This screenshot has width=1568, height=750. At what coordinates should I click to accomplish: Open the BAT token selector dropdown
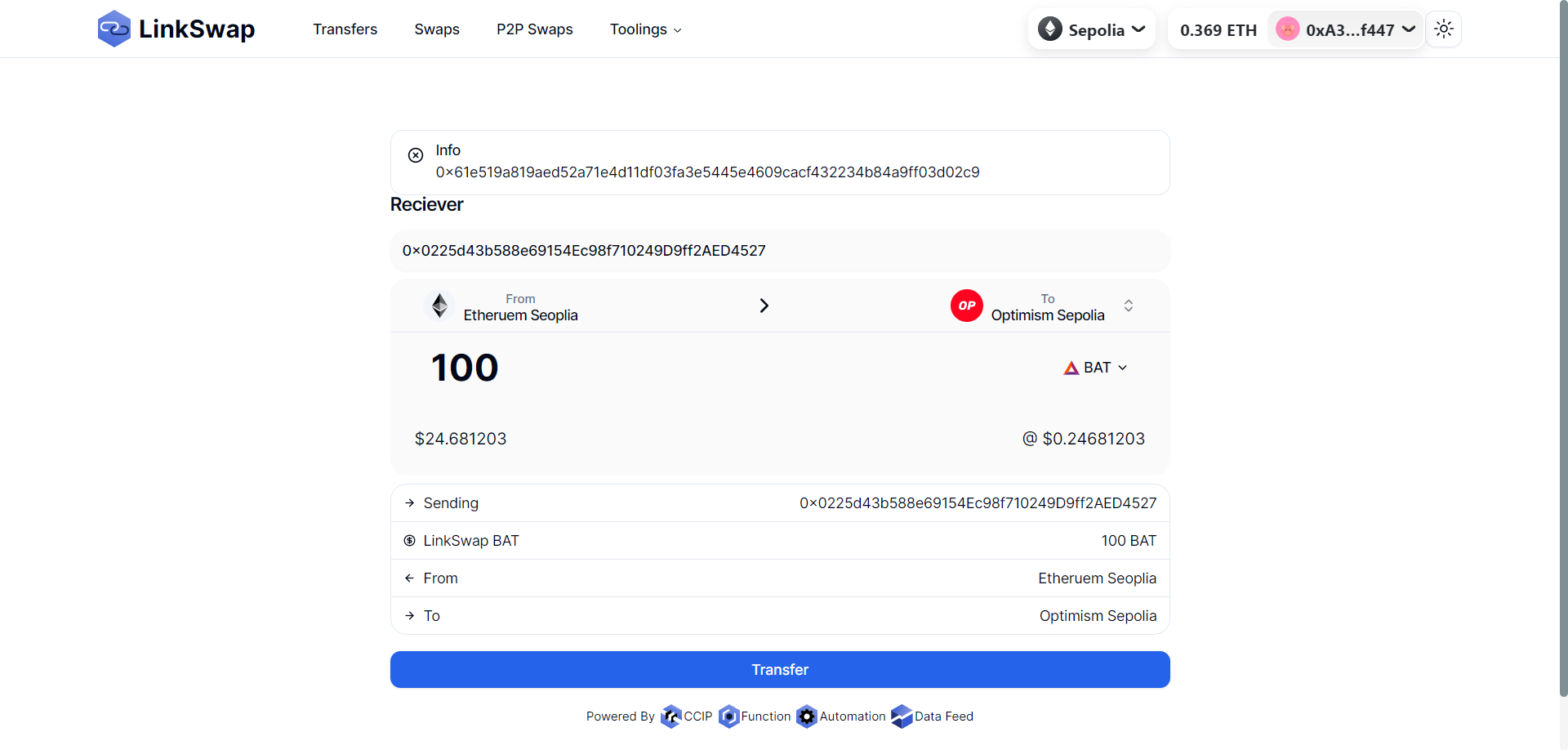coord(1096,368)
